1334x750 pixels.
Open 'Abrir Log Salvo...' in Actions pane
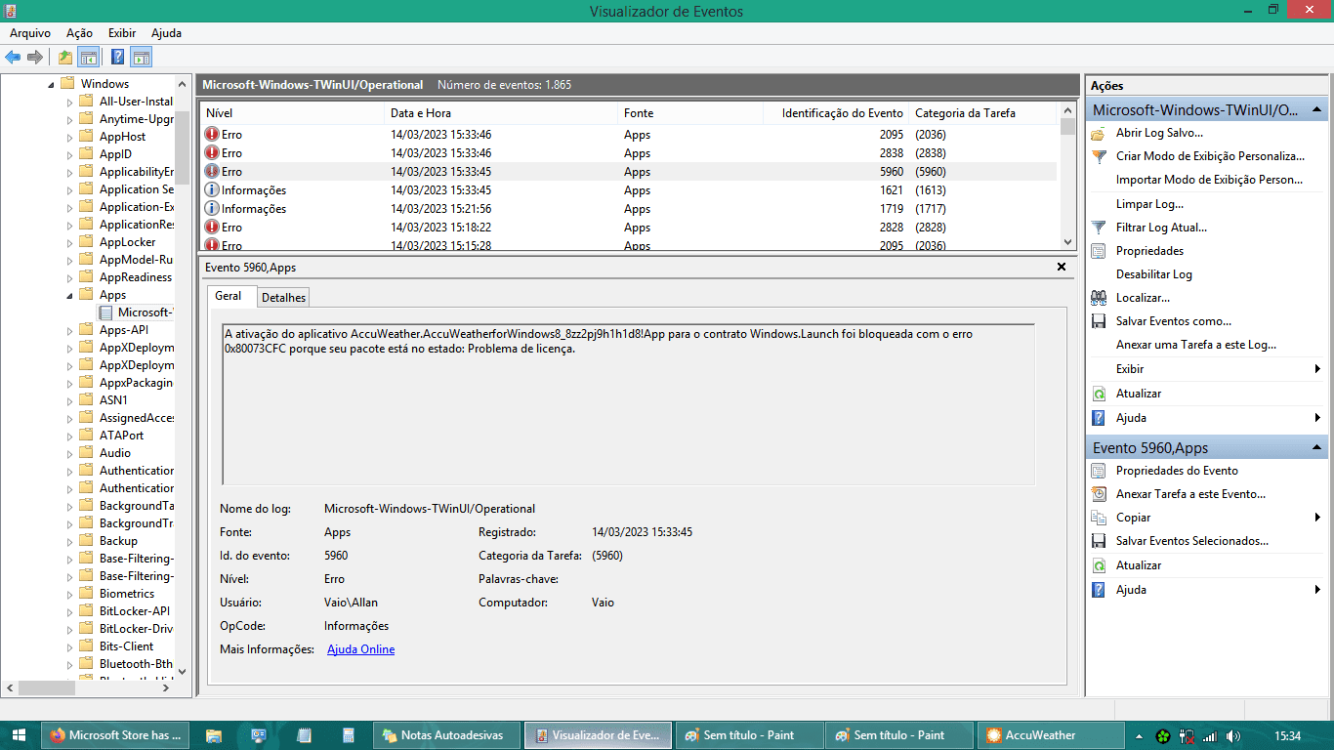[x=1159, y=133]
